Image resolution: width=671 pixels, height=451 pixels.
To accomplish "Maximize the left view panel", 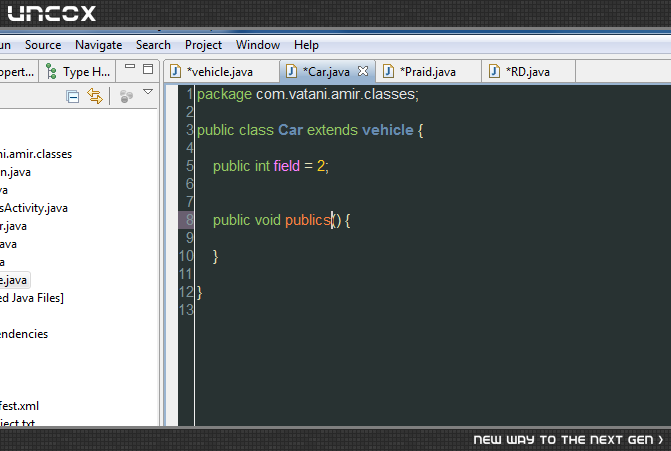I will coord(148,69).
